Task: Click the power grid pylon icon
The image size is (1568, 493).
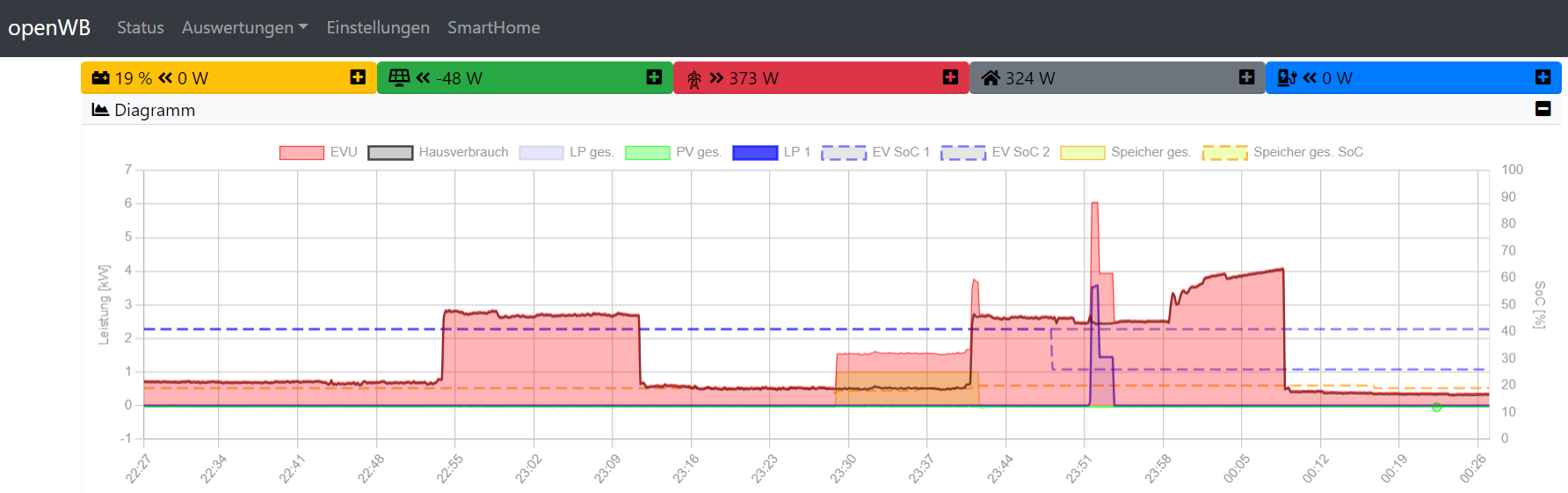Action: tap(694, 79)
